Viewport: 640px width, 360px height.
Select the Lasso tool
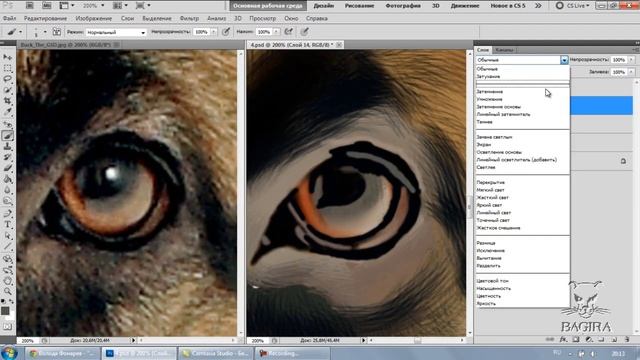7,79
